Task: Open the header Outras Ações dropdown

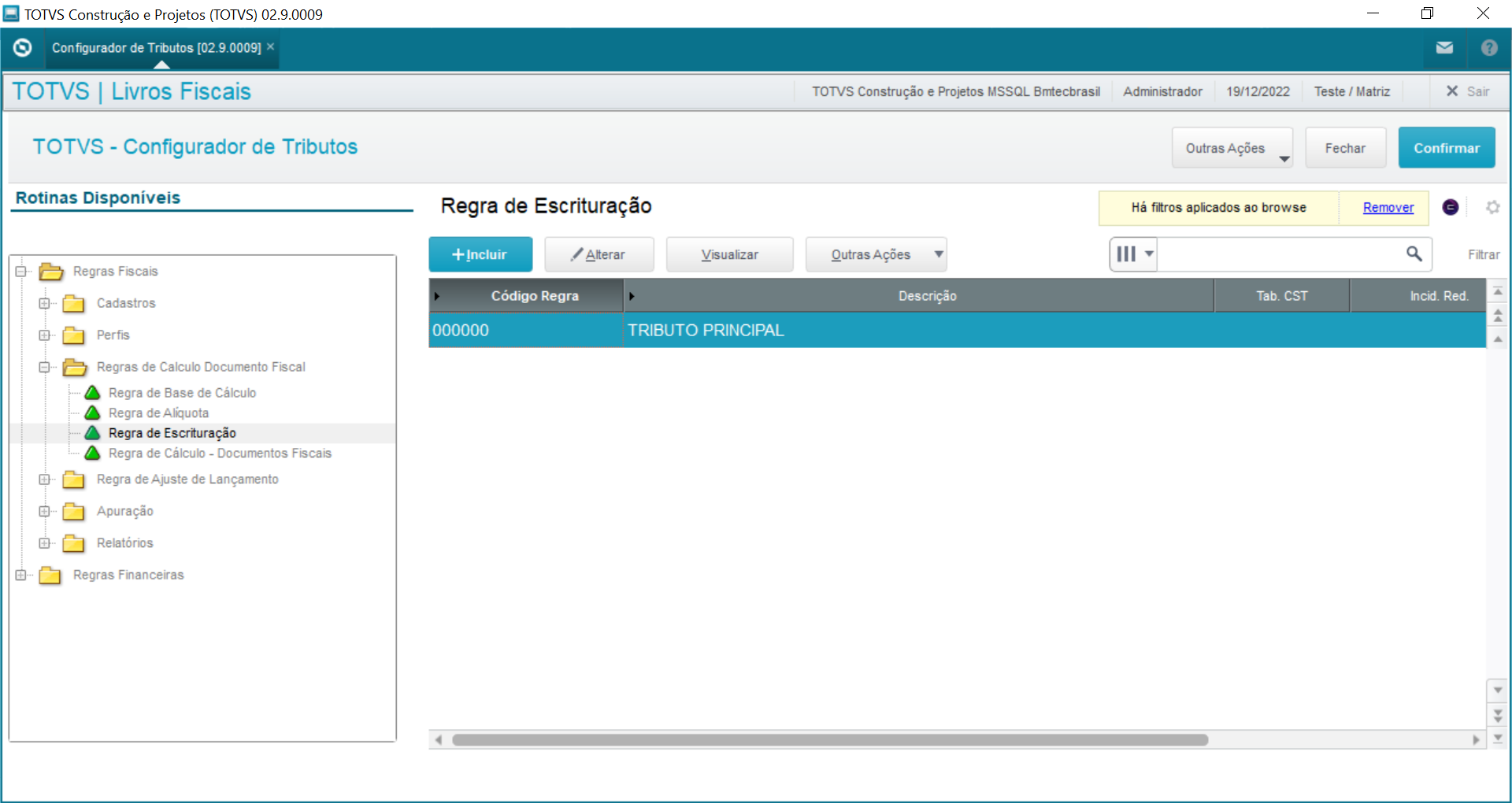Action: (1232, 148)
